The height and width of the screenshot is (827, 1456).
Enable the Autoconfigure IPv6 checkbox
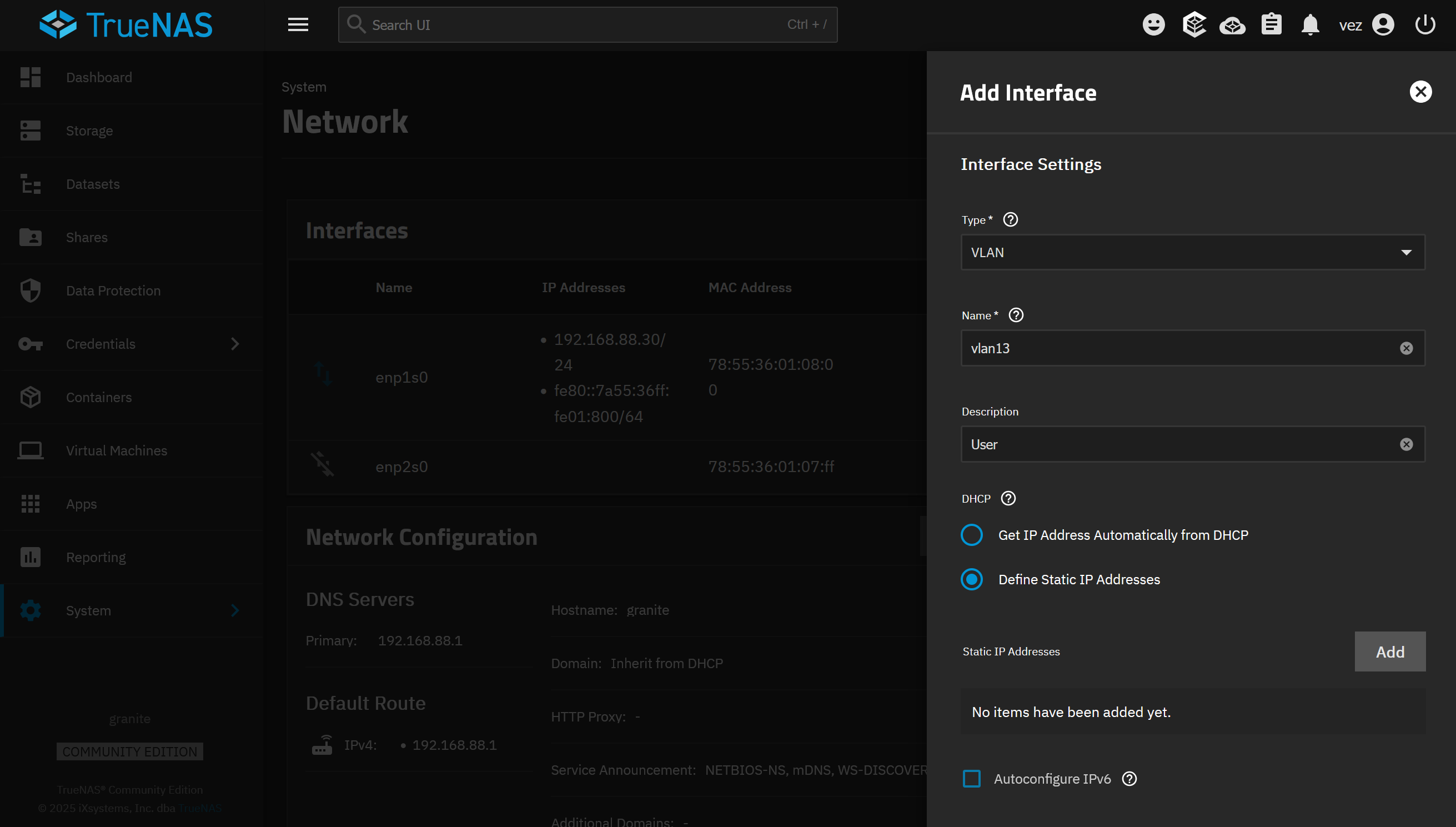[972, 779]
